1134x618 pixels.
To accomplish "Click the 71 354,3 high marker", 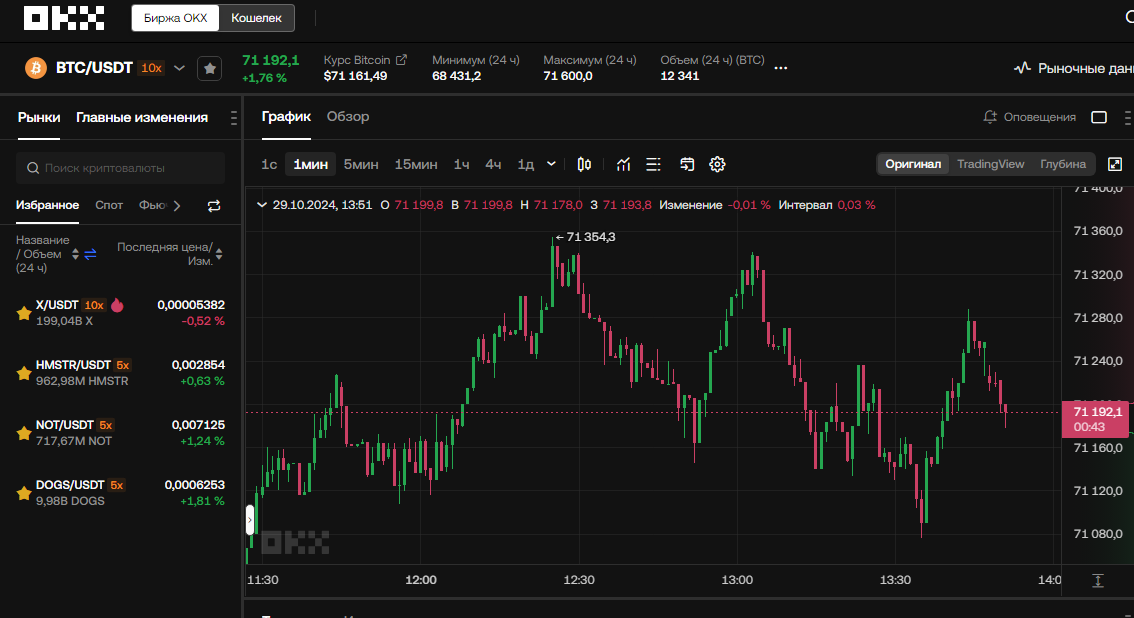I will (585, 237).
